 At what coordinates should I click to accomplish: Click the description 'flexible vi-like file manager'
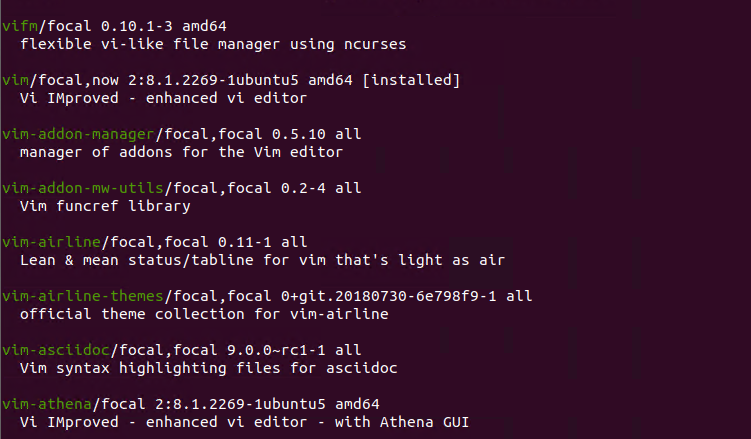[x=150, y=44]
